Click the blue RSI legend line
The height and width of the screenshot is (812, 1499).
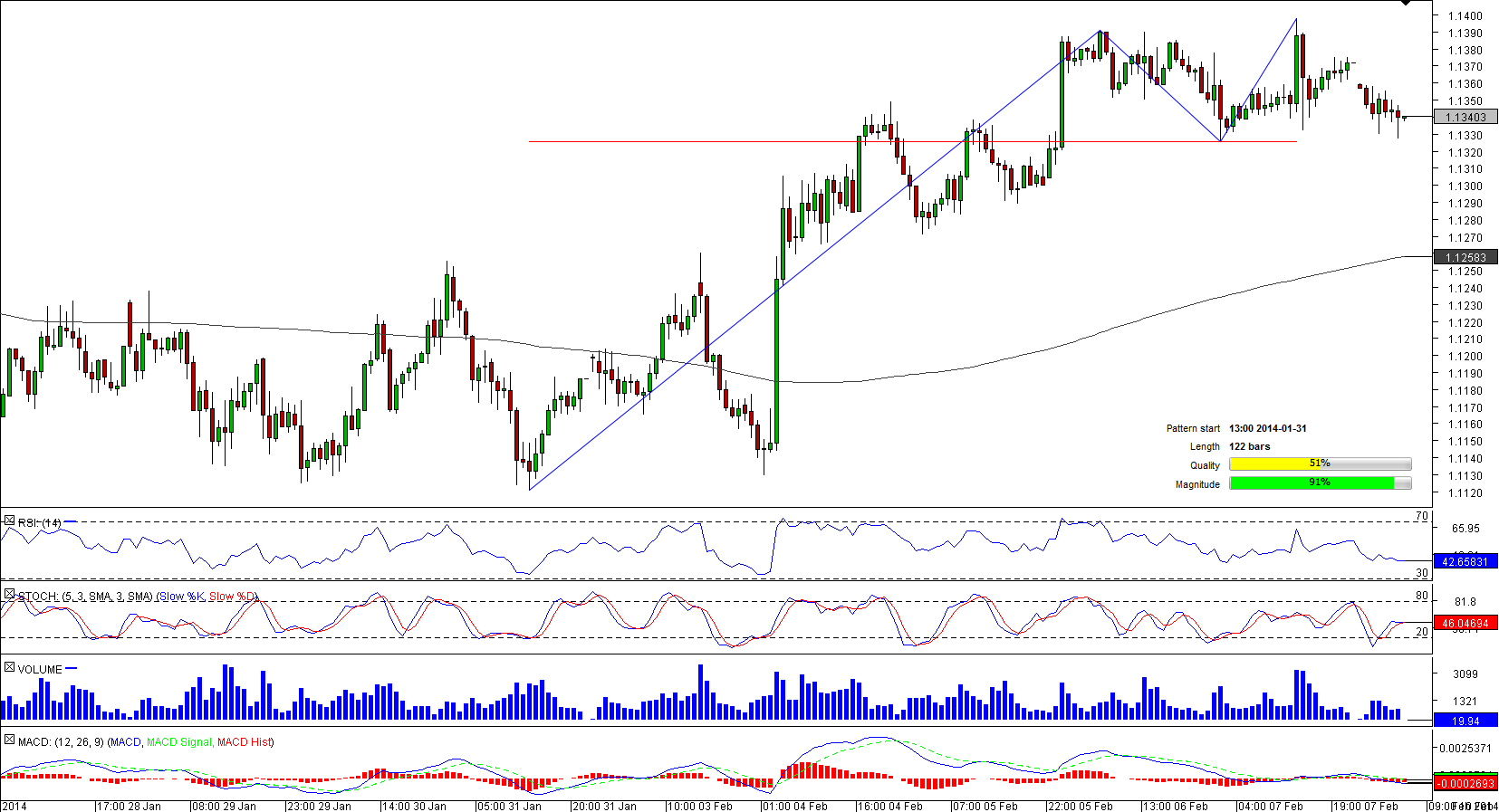pos(71,521)
